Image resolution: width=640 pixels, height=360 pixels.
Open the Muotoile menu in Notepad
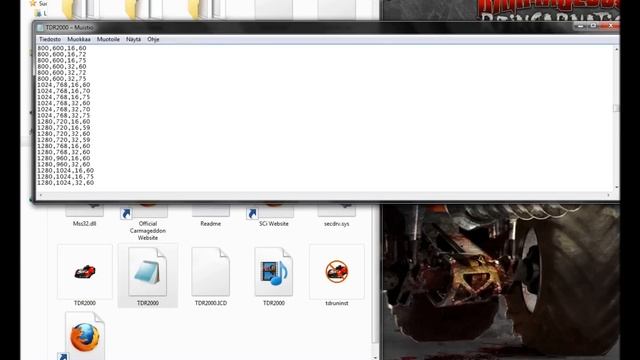pyautogui.click(x=108, y=39)
